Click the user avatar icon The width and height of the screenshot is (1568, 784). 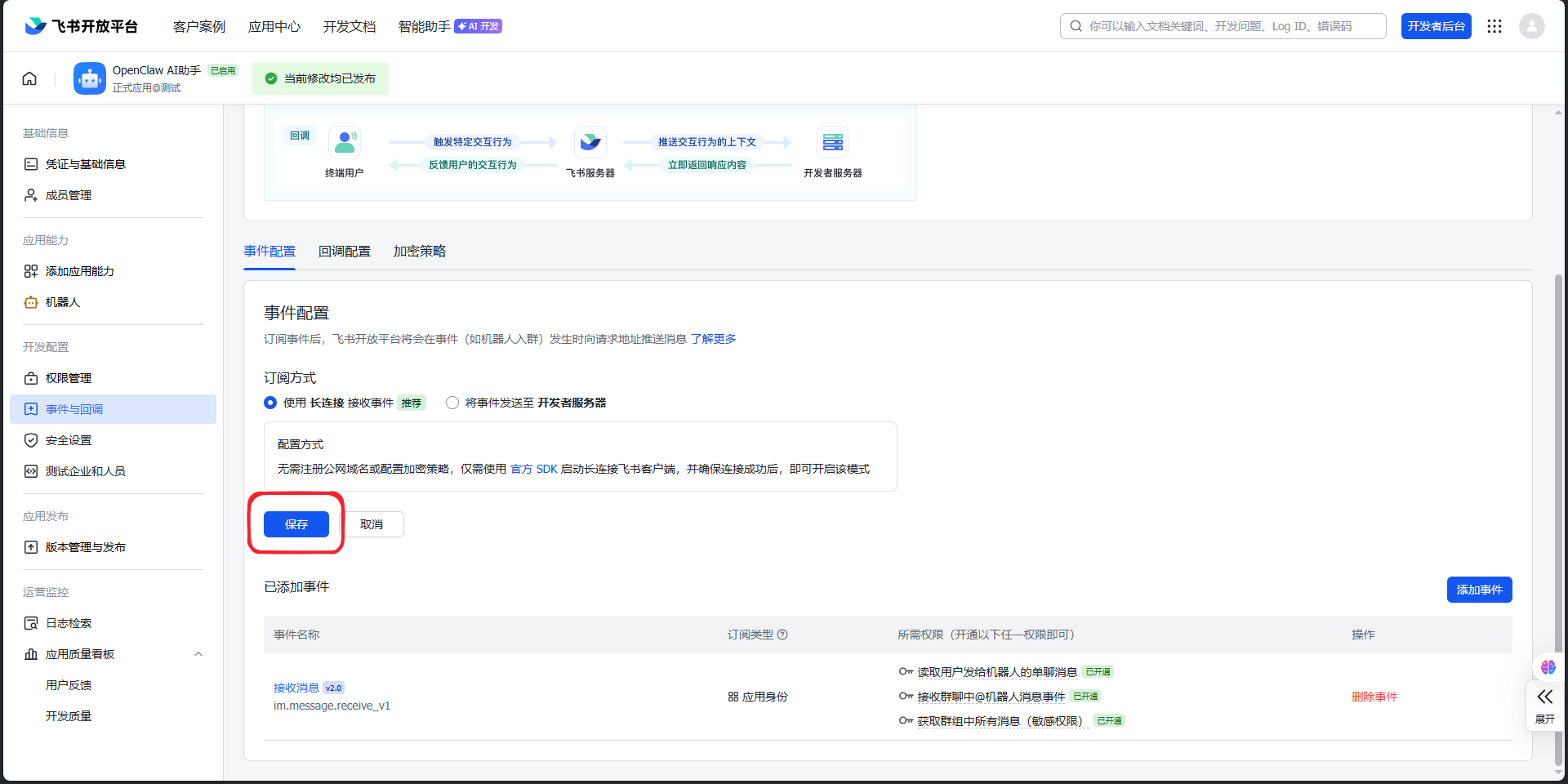(x=1531, y=26)
